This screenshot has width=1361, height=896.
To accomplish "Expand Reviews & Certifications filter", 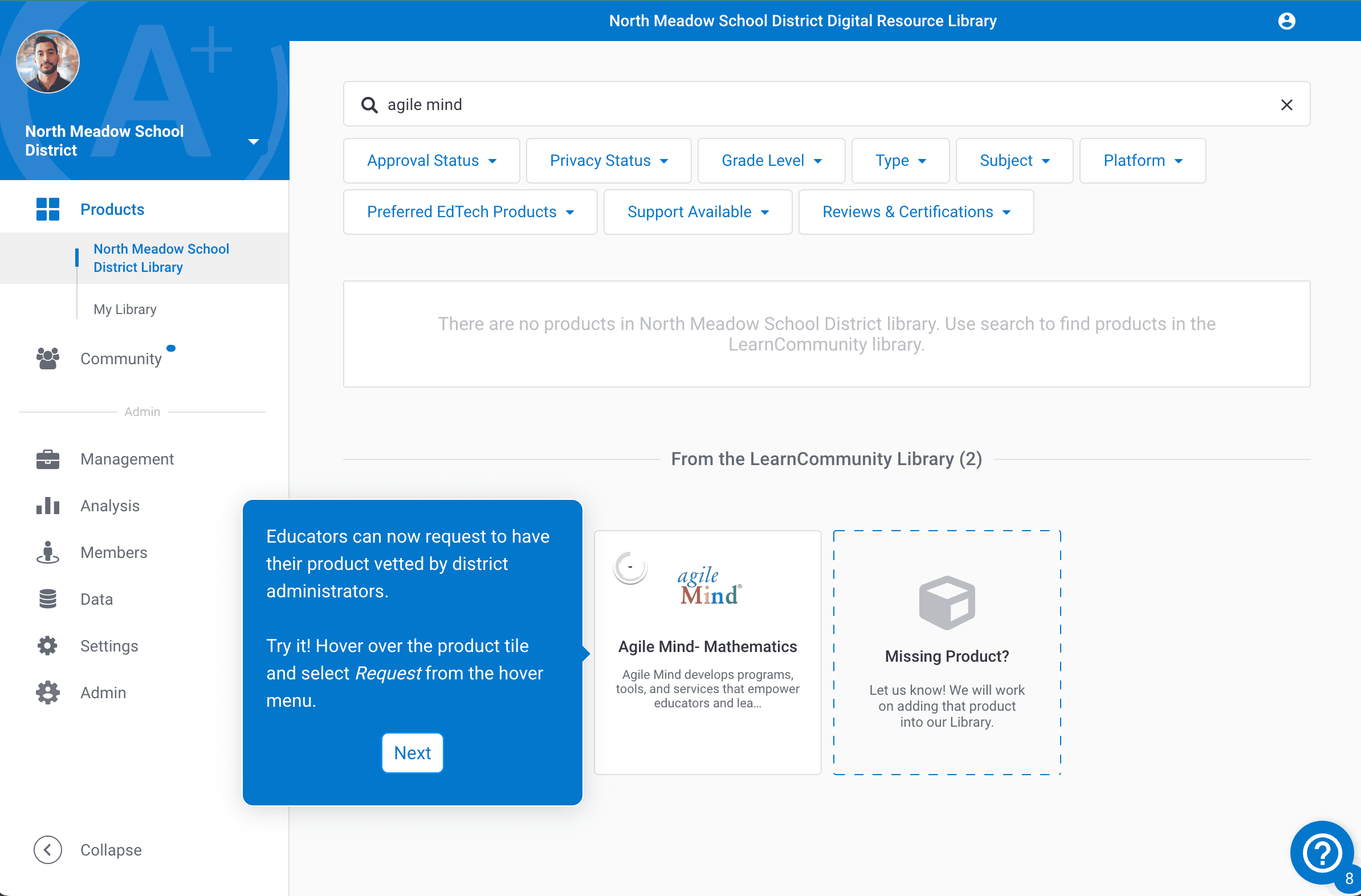I will point(916,212).
